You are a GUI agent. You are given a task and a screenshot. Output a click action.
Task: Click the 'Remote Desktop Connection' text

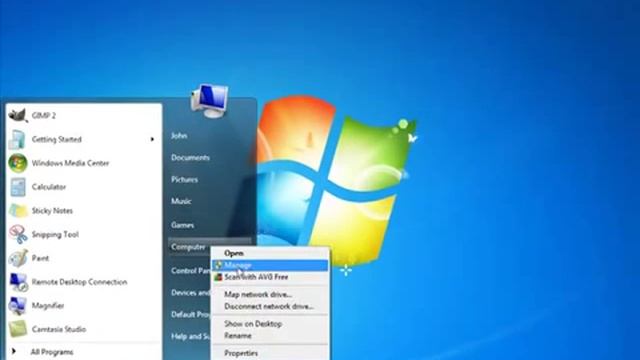click(x=80, y=282)
